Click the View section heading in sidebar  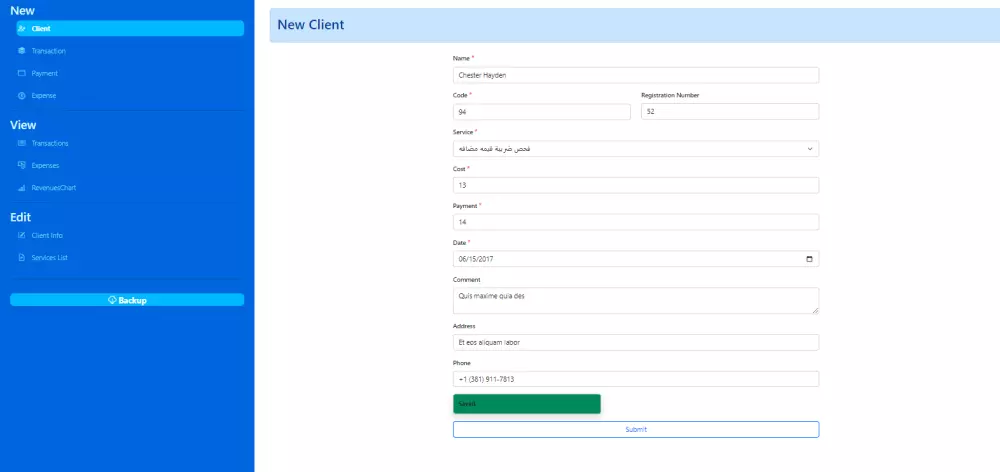coord(23,125)
